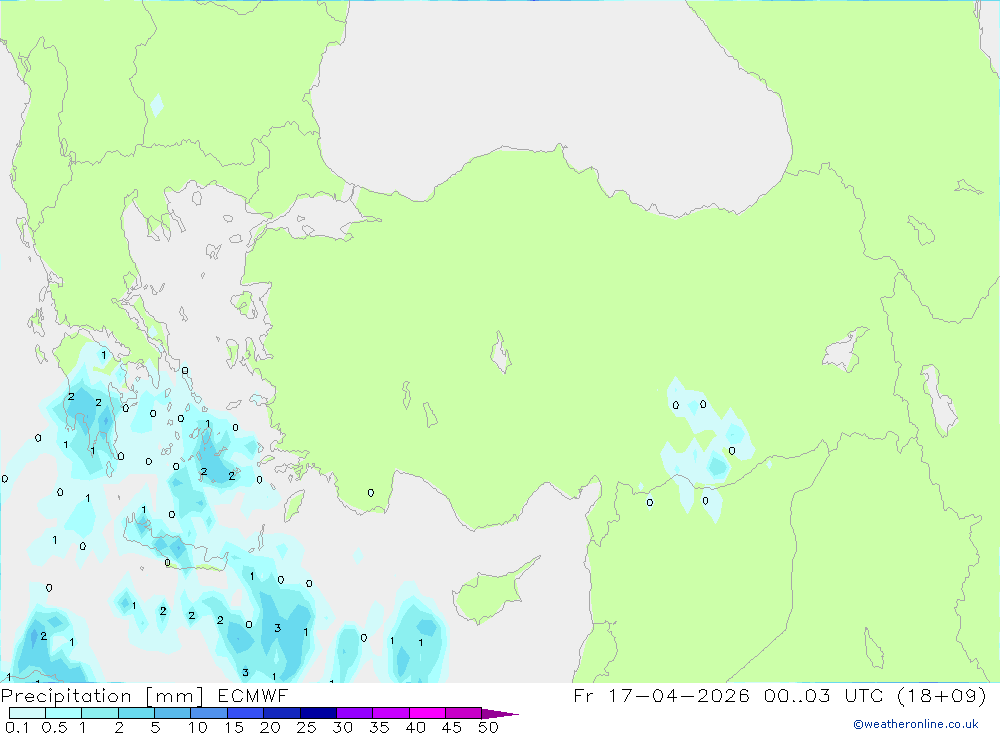Click the 0.5 to 1 mm legend swatch
Viewport: 1000px width, 733px height.
pos(64,713)
